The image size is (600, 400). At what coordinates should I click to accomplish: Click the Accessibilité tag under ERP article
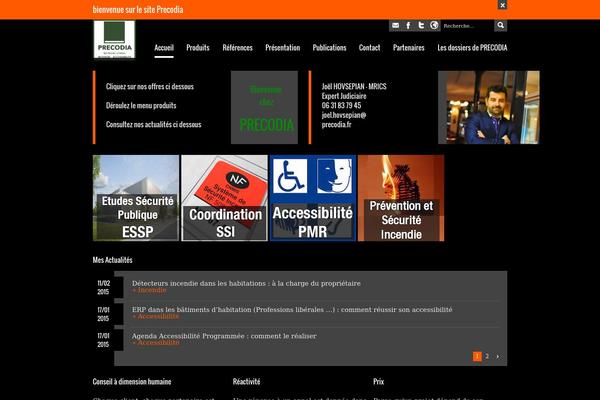[x=156, y=316]
